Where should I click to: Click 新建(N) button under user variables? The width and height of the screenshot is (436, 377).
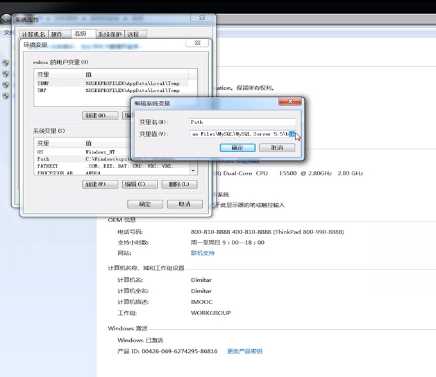[100, 115]
